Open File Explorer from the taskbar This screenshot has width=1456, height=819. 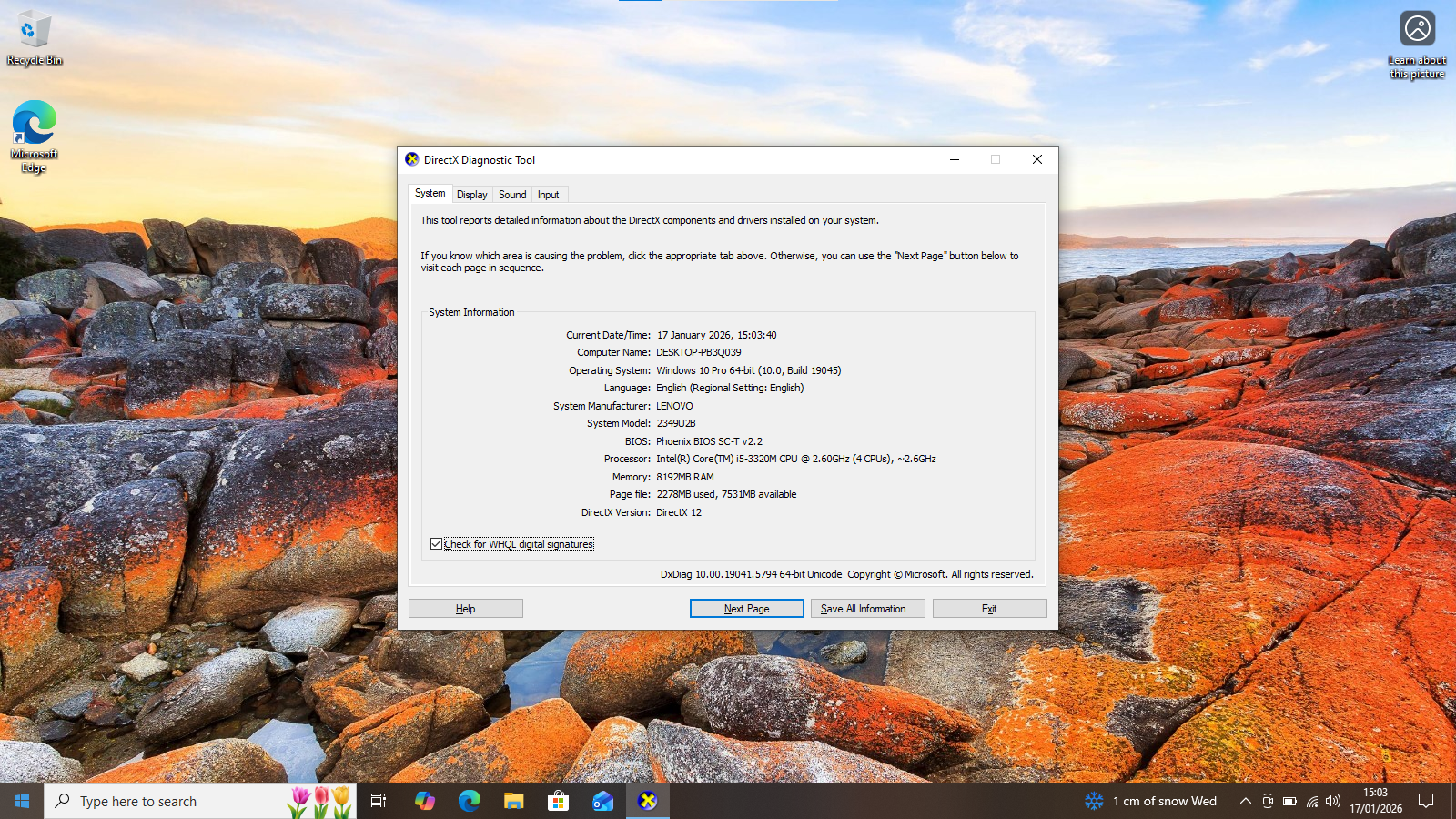(513, 801)
